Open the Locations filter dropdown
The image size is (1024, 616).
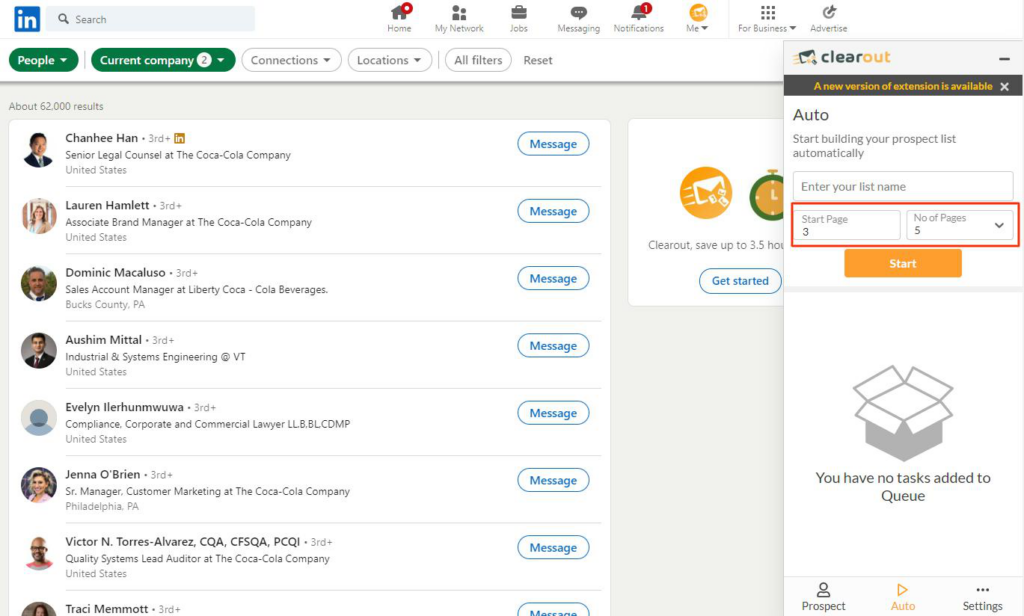tap(389, 60)
